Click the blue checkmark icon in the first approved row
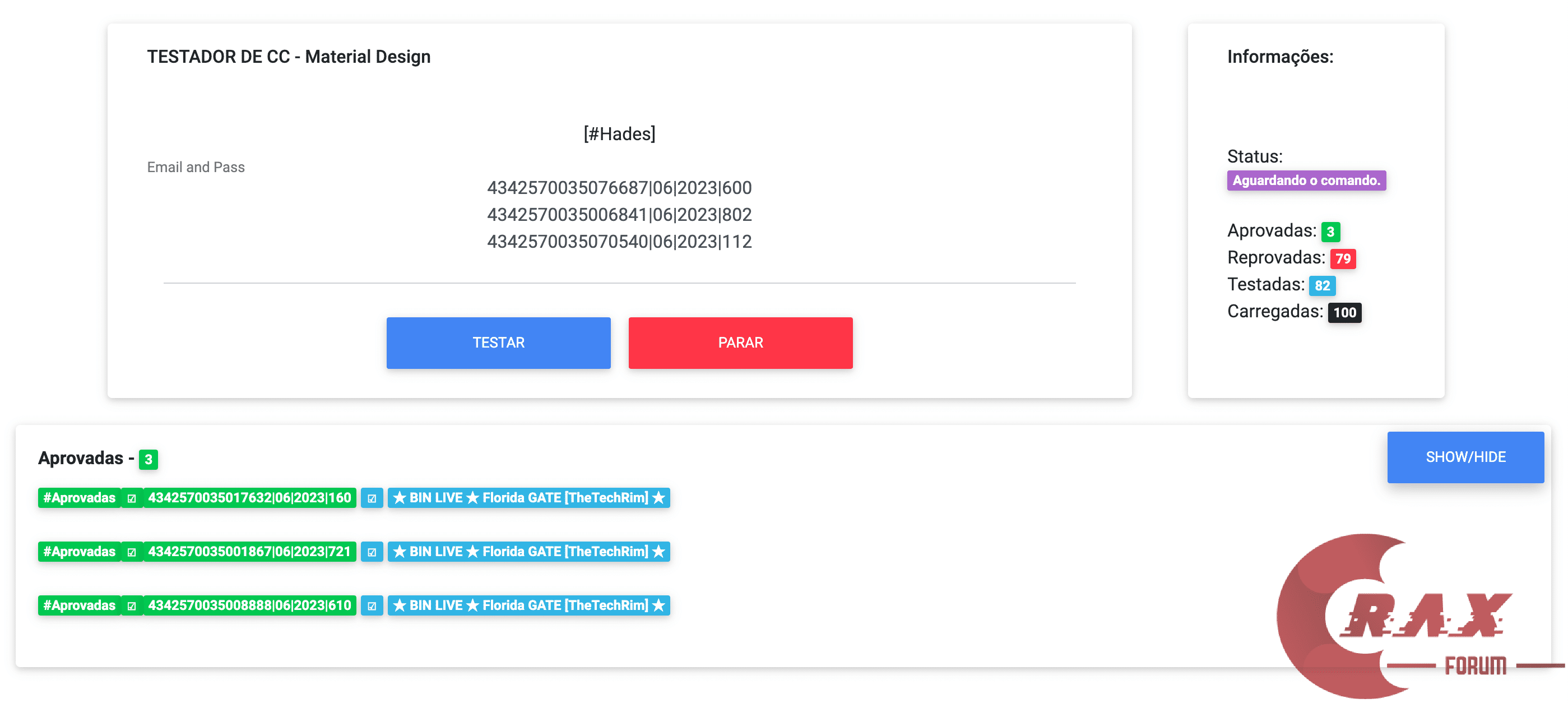 (372, 498)
